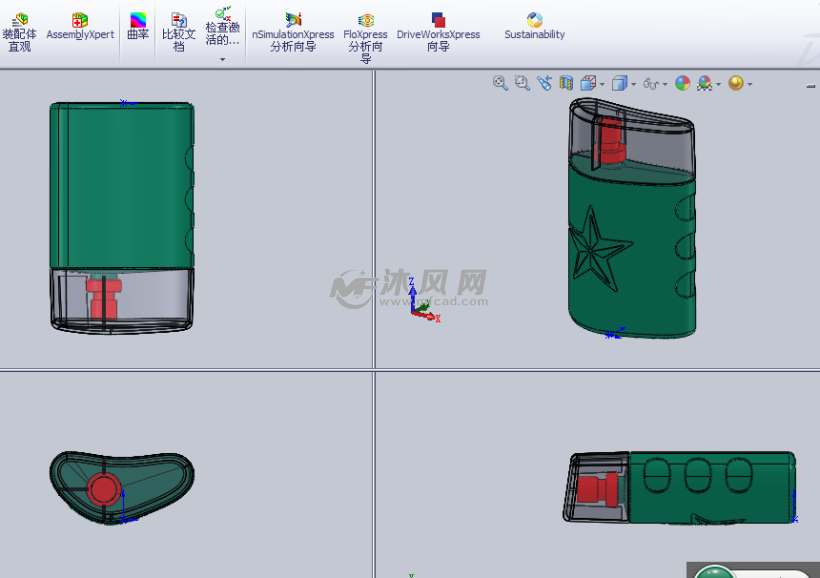The image size is (820, 578).
Task: Launch AssemblyXpert from the toolbar
Action: (x=80, y=26)
